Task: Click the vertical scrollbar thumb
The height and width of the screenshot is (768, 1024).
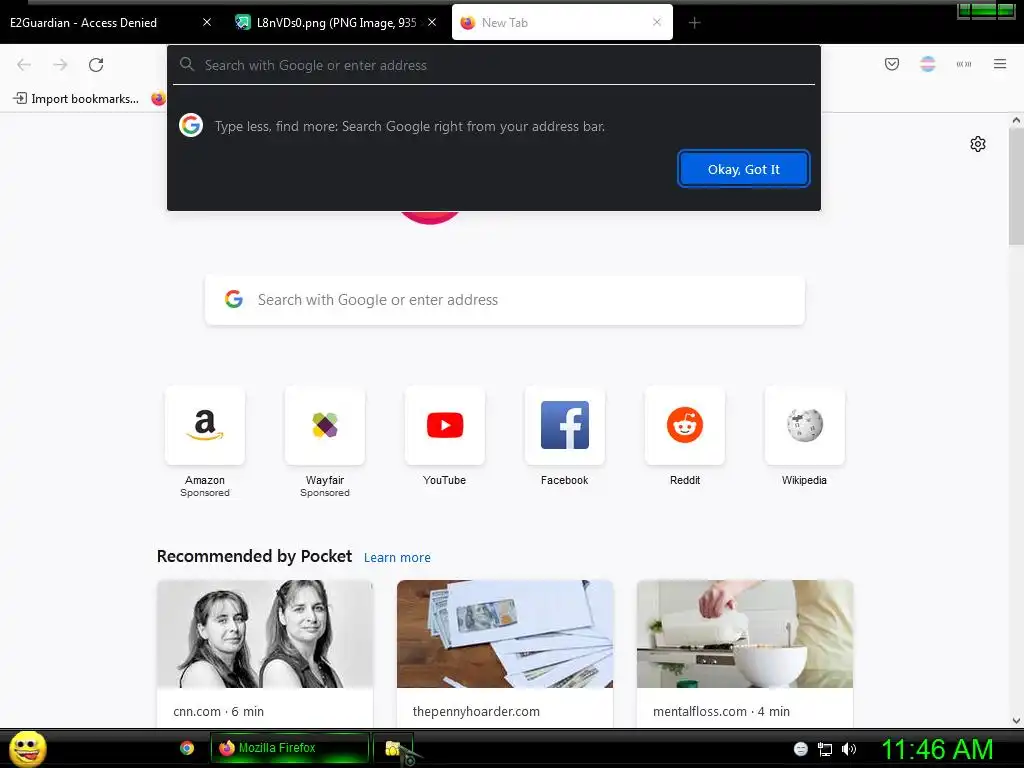Action: 1016,186
